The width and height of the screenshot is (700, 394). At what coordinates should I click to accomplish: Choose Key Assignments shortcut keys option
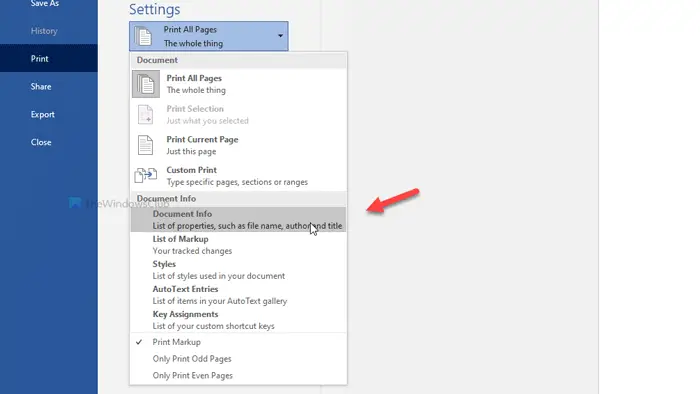pos(238,319)
